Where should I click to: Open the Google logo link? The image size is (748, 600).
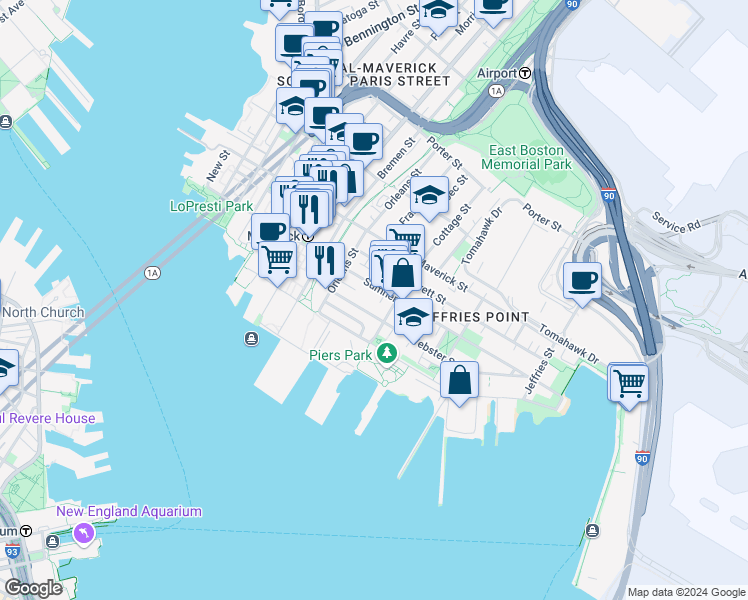(33, 589)
